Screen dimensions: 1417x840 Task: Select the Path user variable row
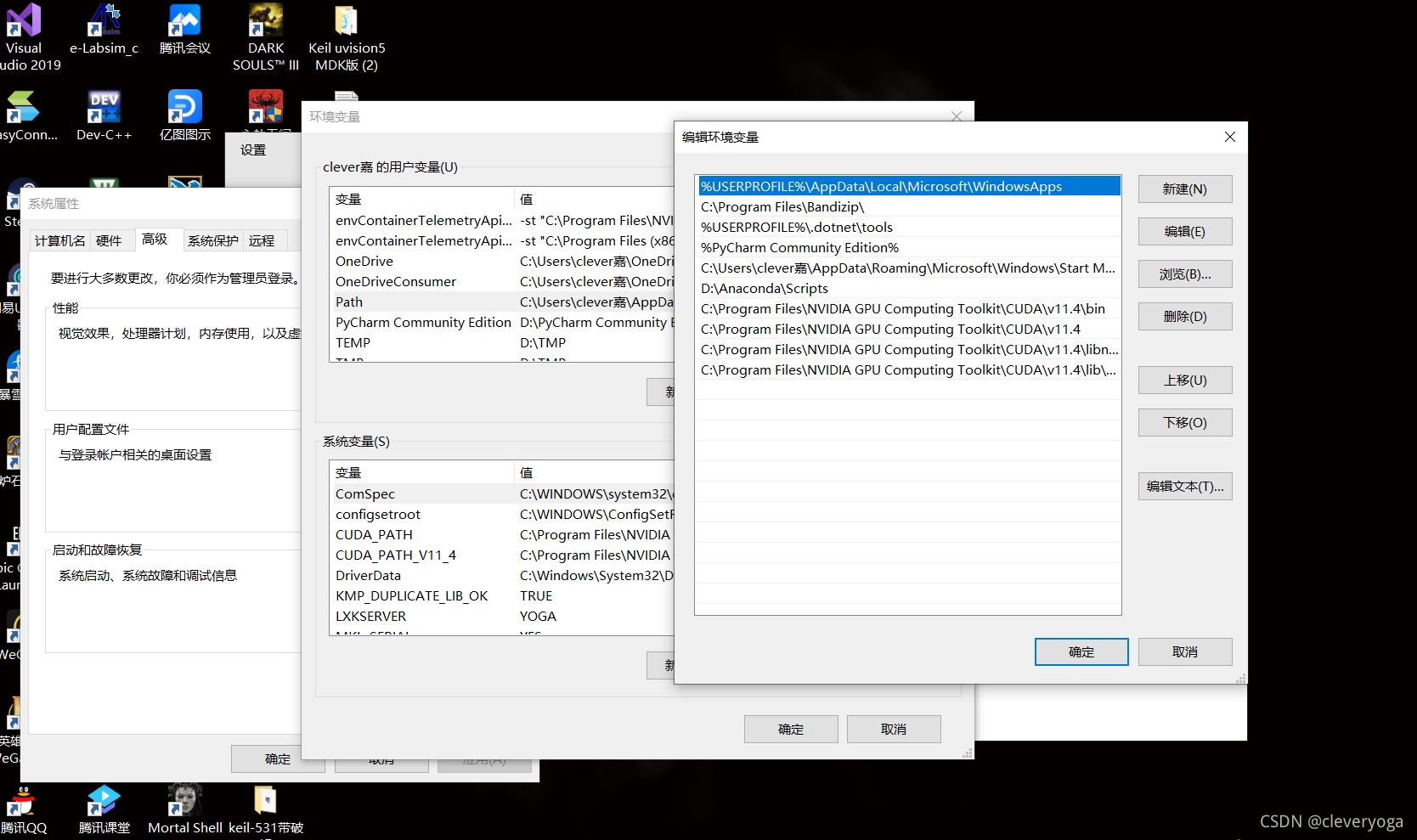point(503,302)
